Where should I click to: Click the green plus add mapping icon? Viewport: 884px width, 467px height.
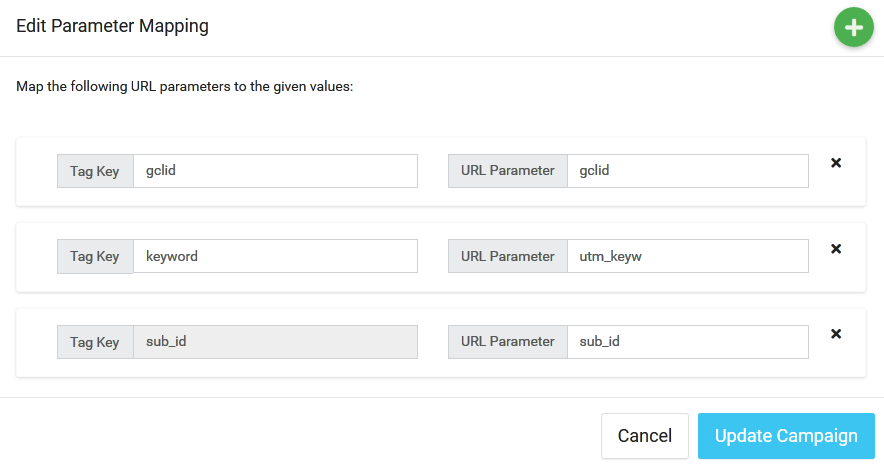point(853,28)
